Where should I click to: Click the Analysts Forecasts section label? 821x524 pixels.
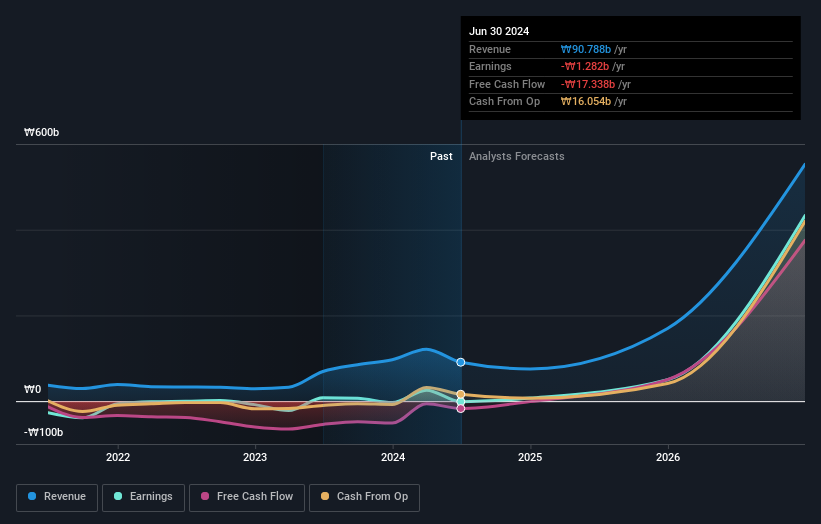click(x=516, y=156)
